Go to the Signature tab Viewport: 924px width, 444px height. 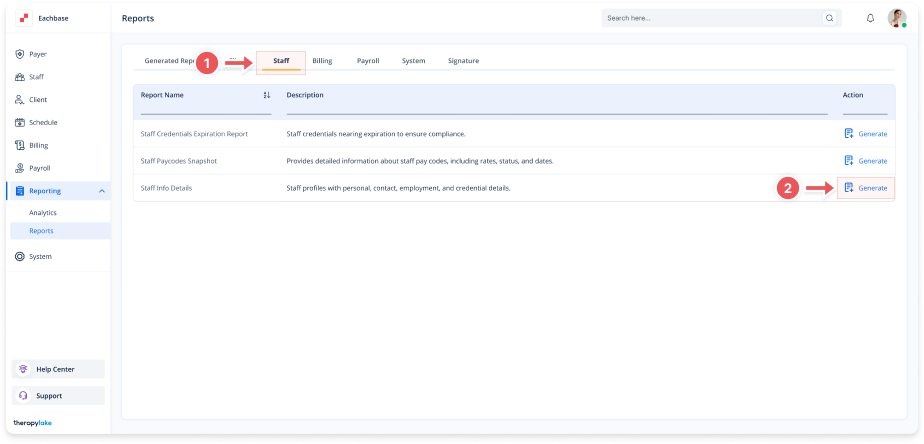coord(463,61)
